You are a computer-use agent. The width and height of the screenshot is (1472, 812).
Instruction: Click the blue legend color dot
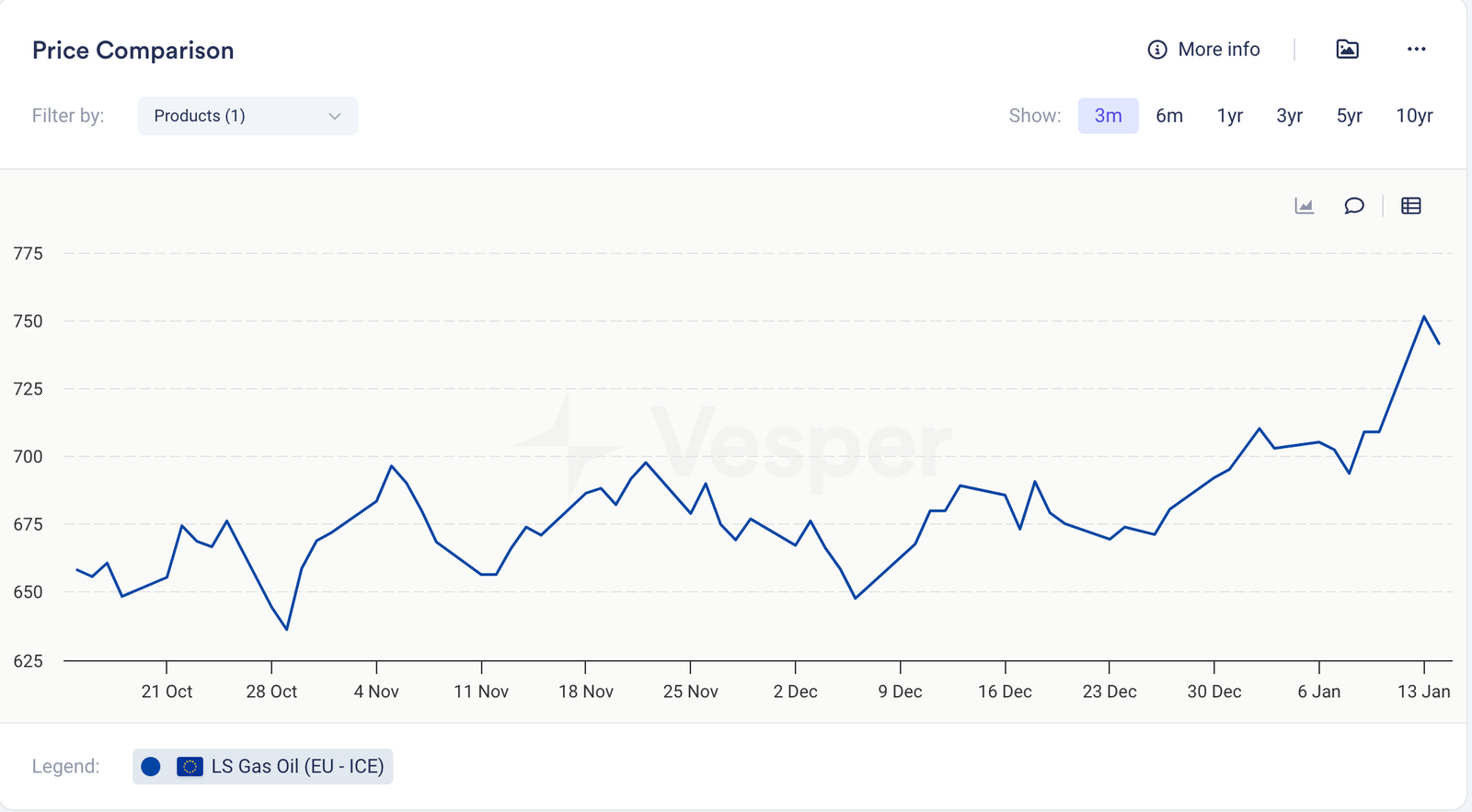151,766
